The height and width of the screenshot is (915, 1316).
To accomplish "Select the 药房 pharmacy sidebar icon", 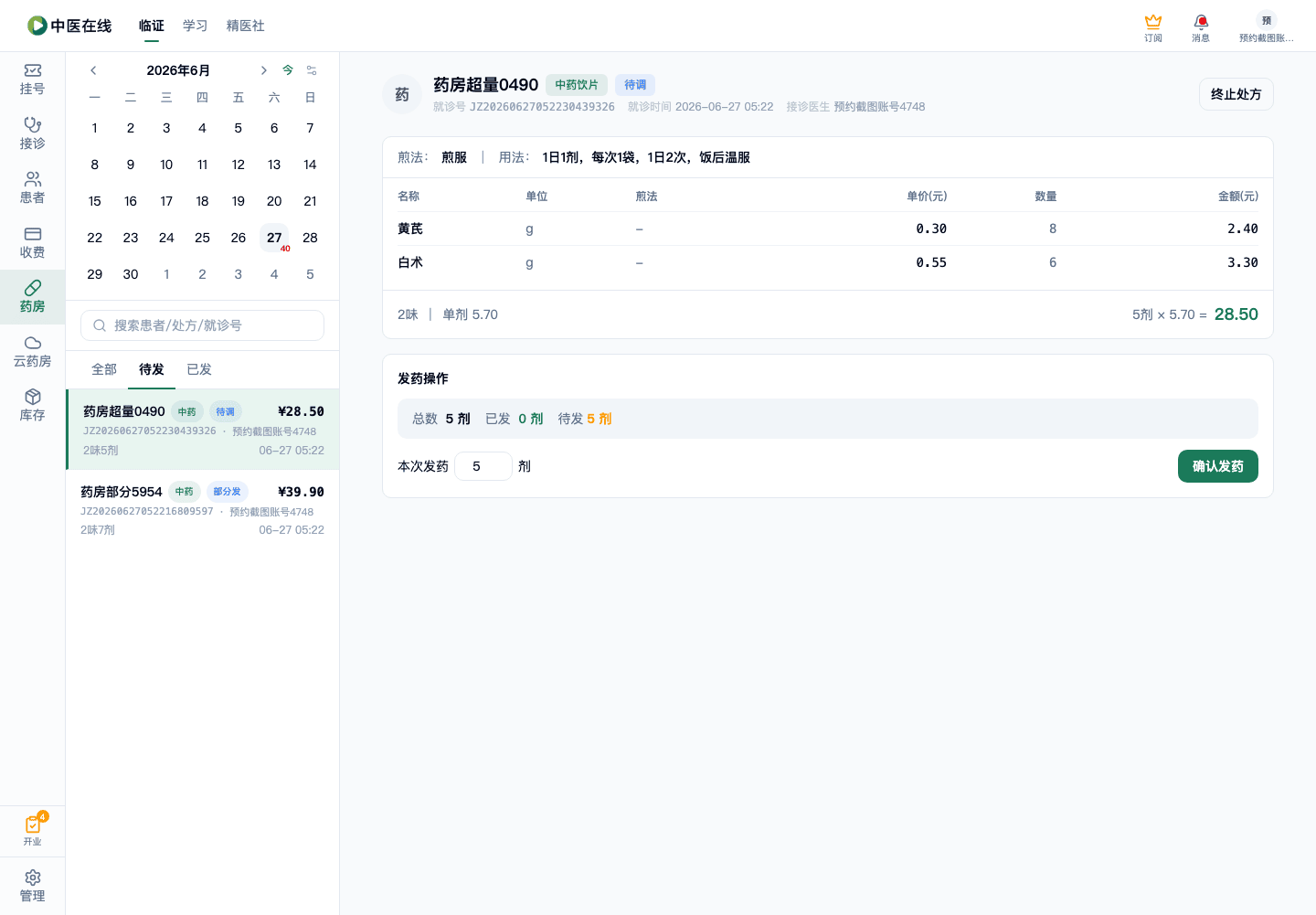I will click(32, 297).
